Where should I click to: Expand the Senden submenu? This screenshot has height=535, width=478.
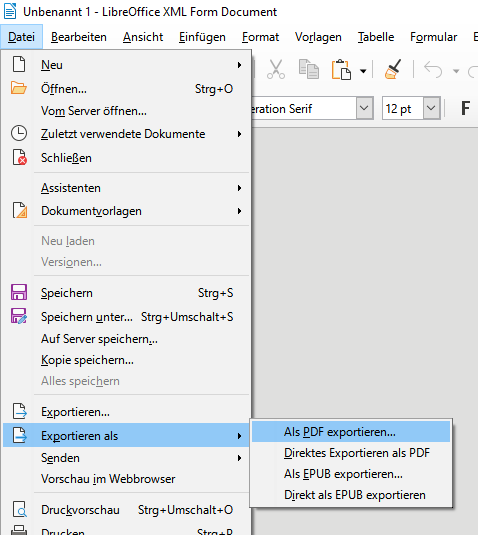pos(126,458)
